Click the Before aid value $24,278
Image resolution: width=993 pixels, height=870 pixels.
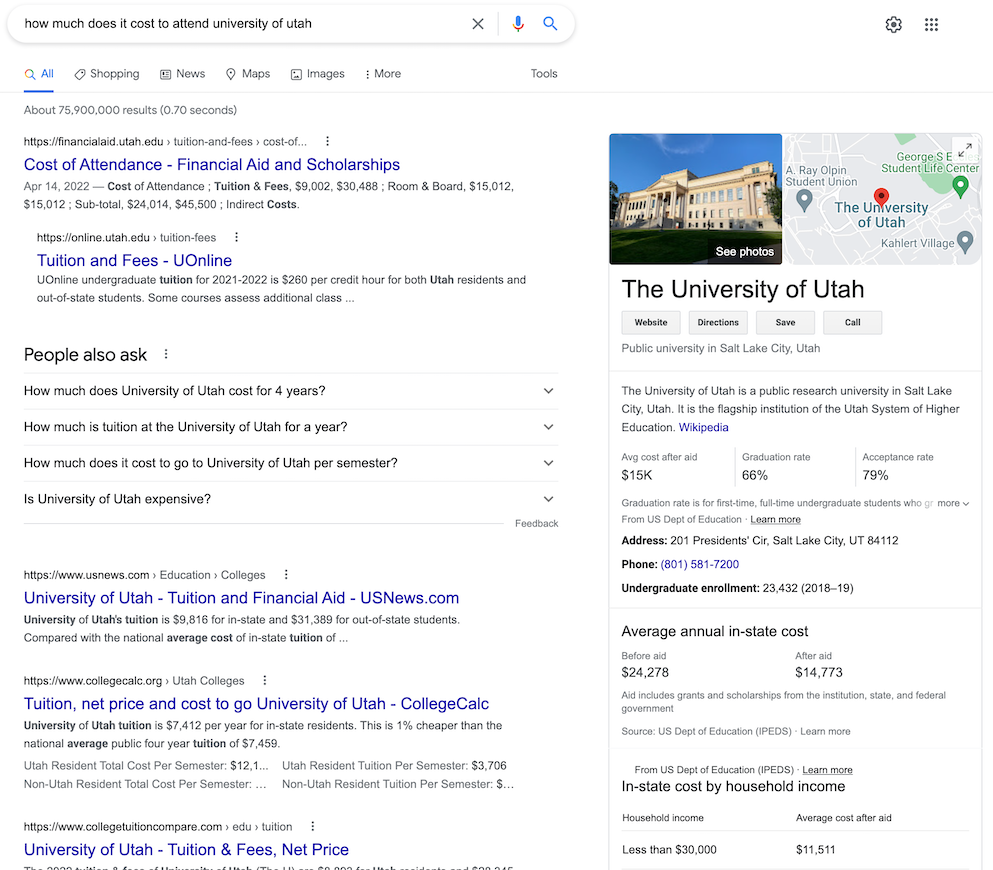[645, 672]
